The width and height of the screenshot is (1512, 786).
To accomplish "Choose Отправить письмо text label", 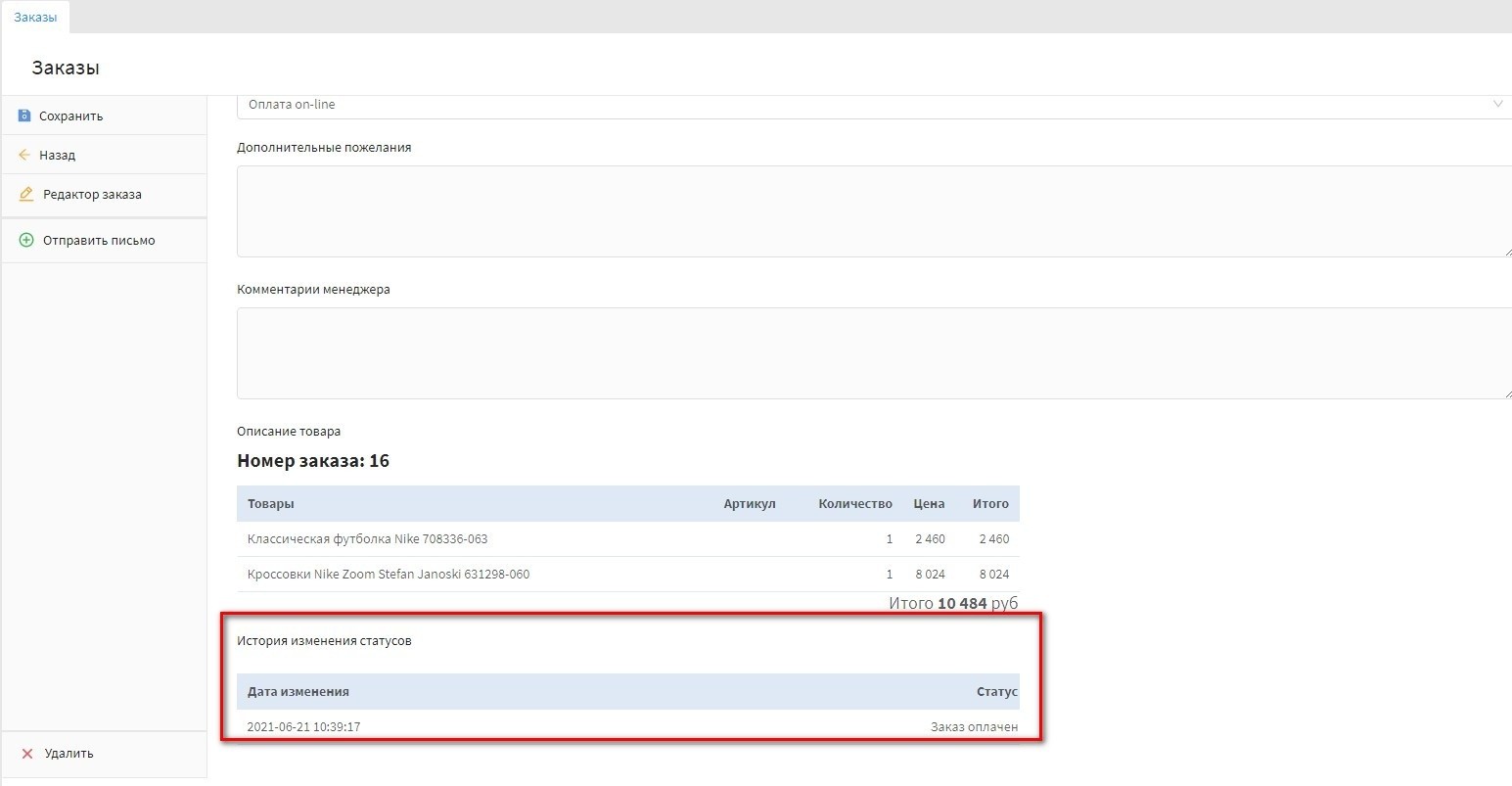I will pyautogui.click(x=99, y=240).
